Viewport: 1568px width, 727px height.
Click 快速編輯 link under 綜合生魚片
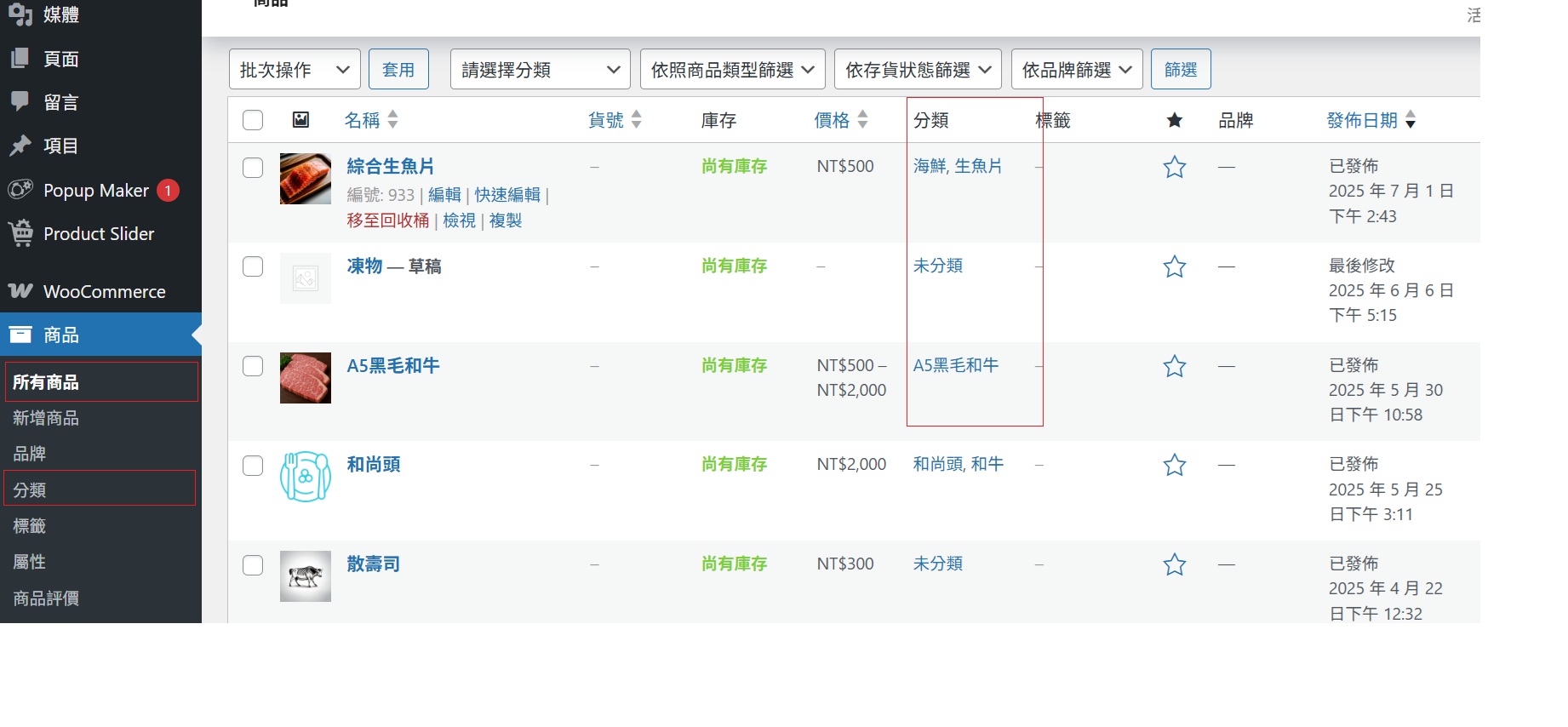tap(507, 195)
